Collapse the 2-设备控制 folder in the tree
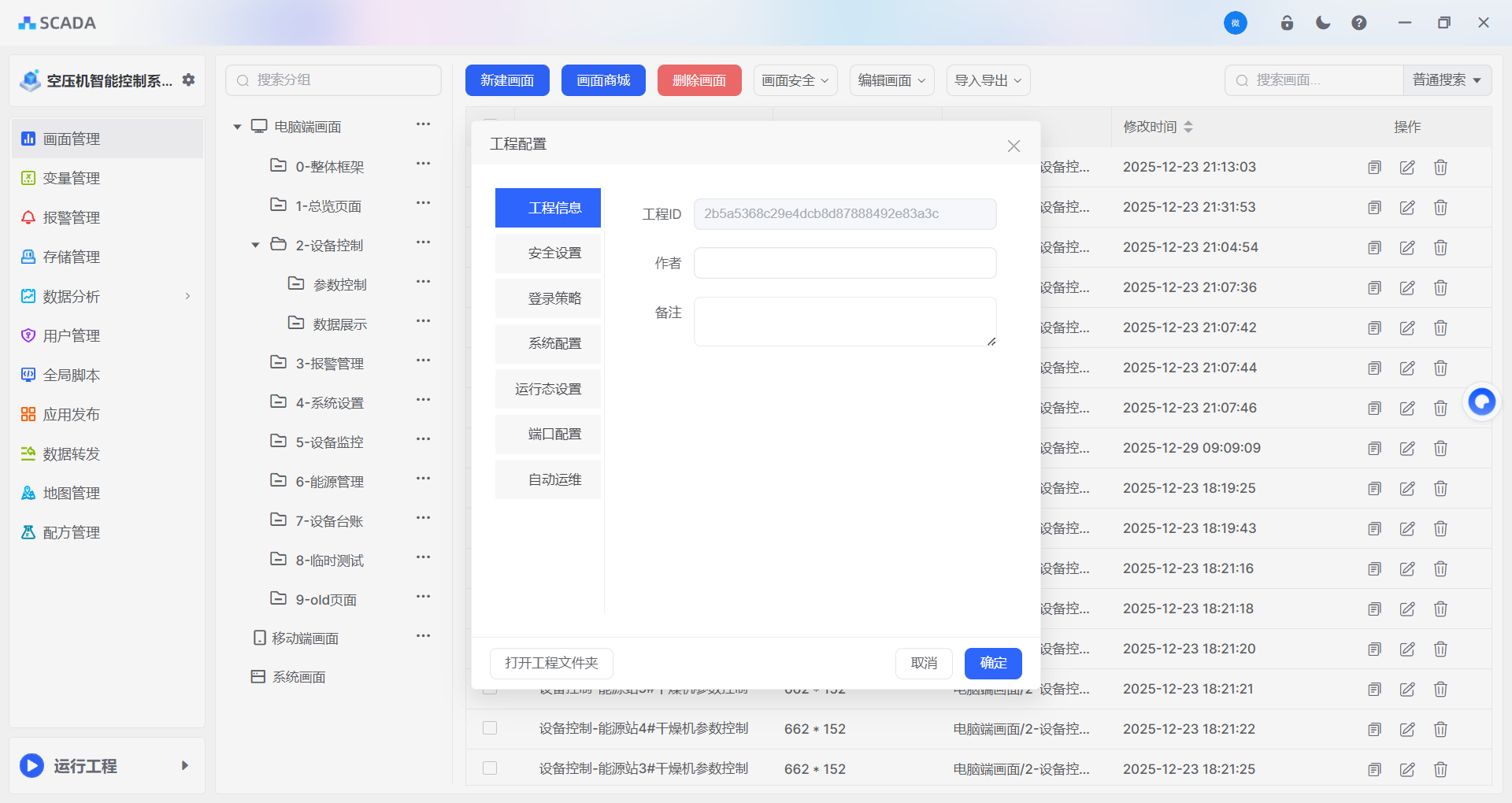This screenshot has height=803, width=1512. [254, 244]
